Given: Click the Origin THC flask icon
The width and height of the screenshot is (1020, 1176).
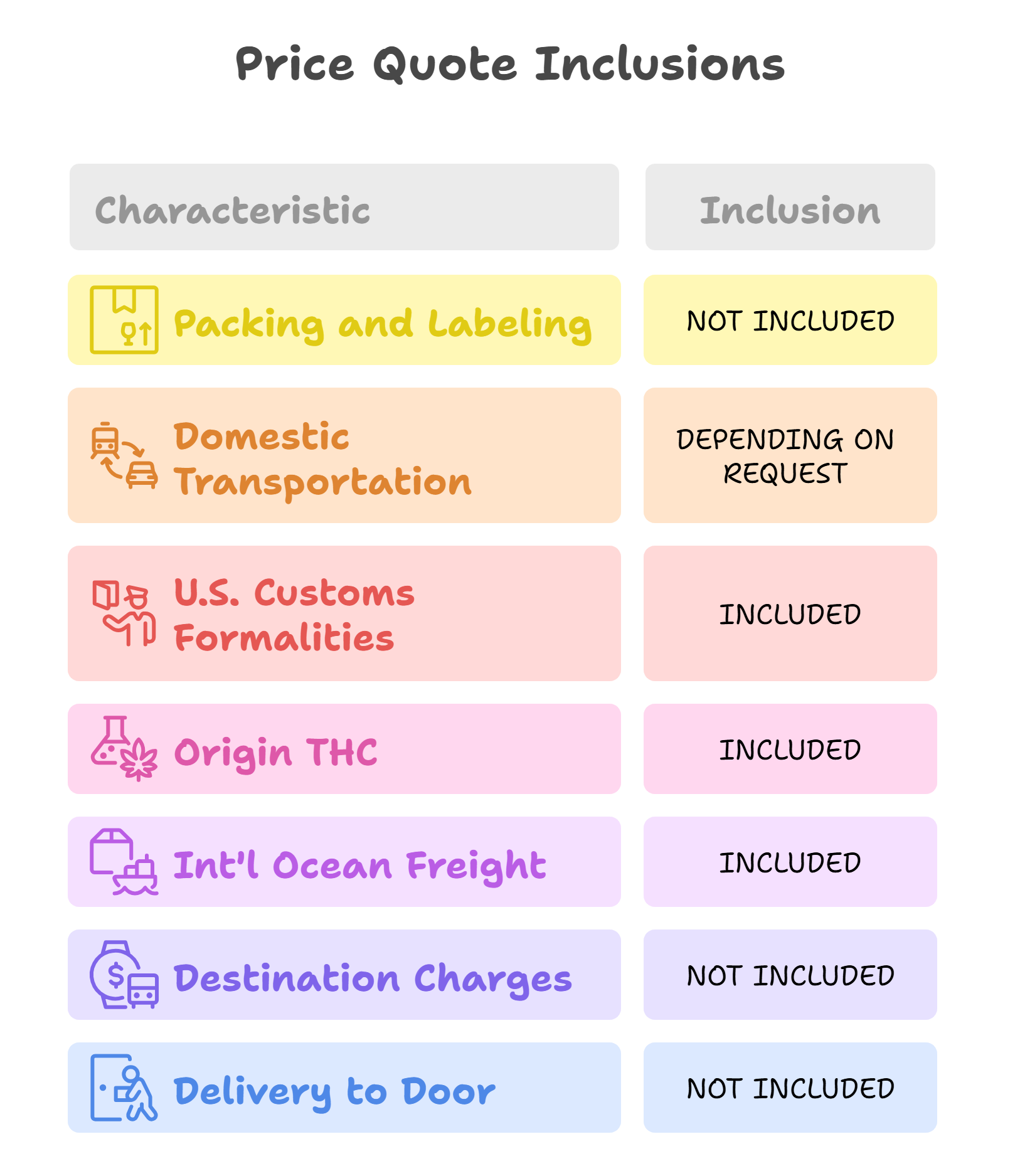Looking at the screenshot, I should [124, 749].
